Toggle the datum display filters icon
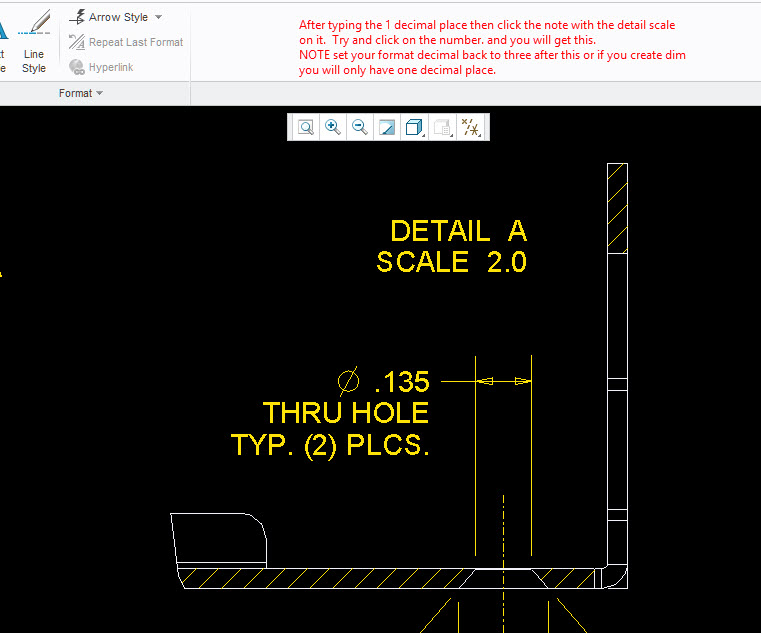The height and width of the screenshot is (633, 761). point(470,128)
